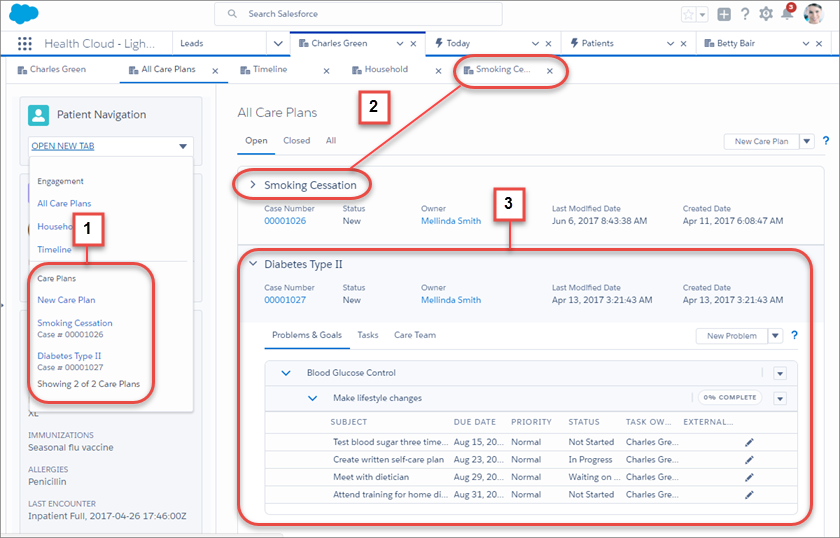Screen dimensions: 840x538
Task: Close the Smoking Ce... subtab
Action: click(550, 71)
